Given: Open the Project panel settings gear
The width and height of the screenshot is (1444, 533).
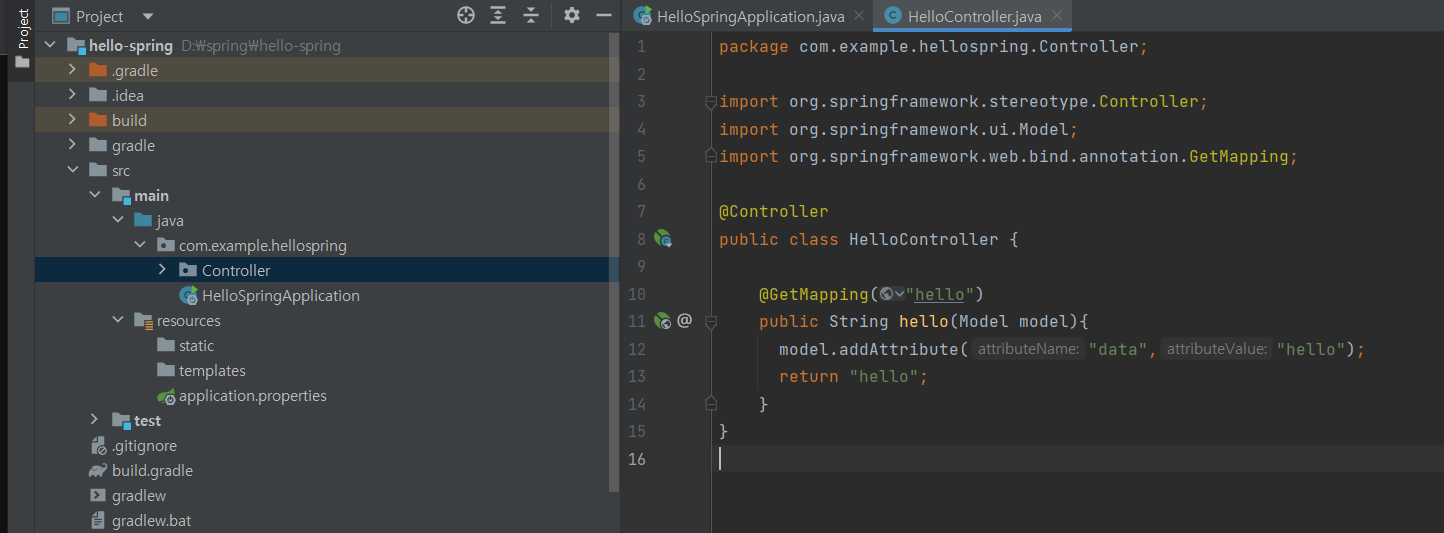Looking at the screenshot, I should (571, 15).
